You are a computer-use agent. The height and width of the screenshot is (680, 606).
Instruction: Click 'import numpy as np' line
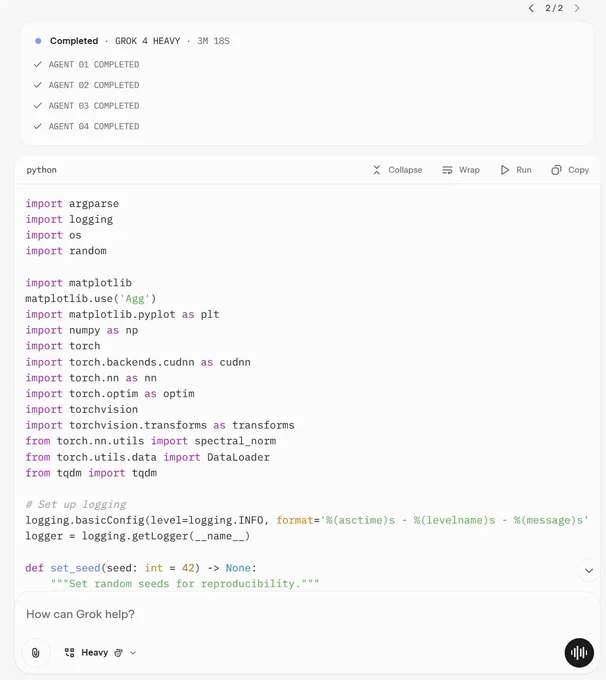(82, 330)
